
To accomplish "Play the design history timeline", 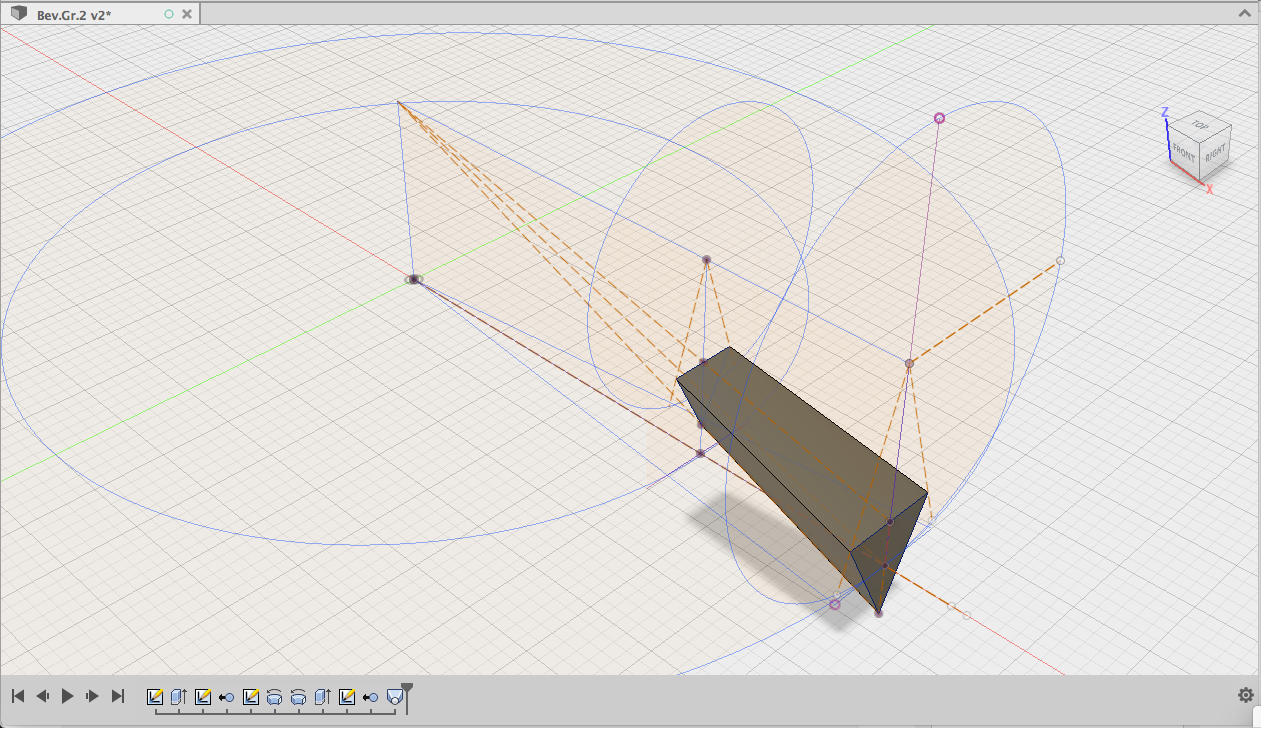I will (x=68, y=696).
